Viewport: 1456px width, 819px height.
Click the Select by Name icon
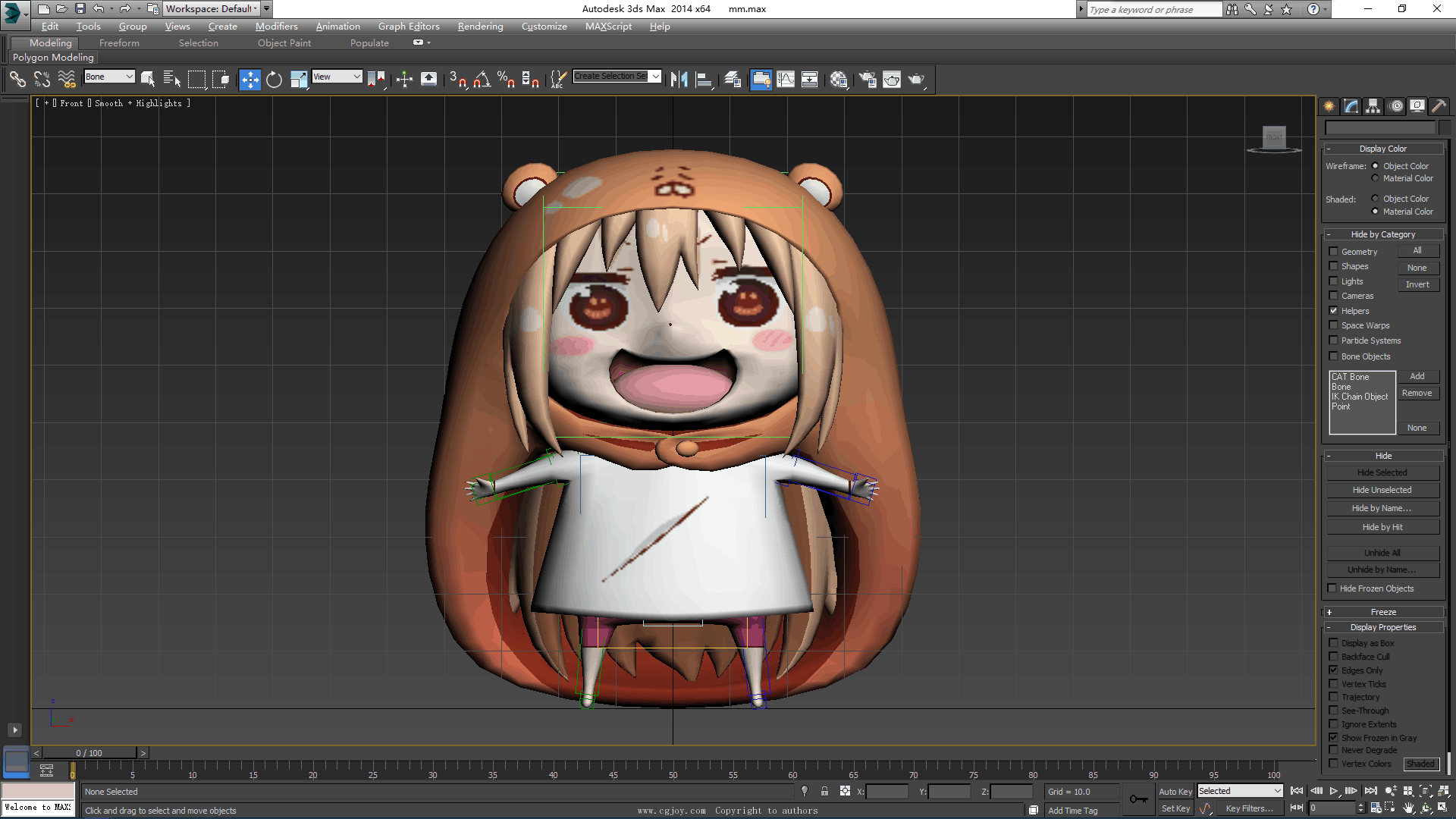point(172,79)
